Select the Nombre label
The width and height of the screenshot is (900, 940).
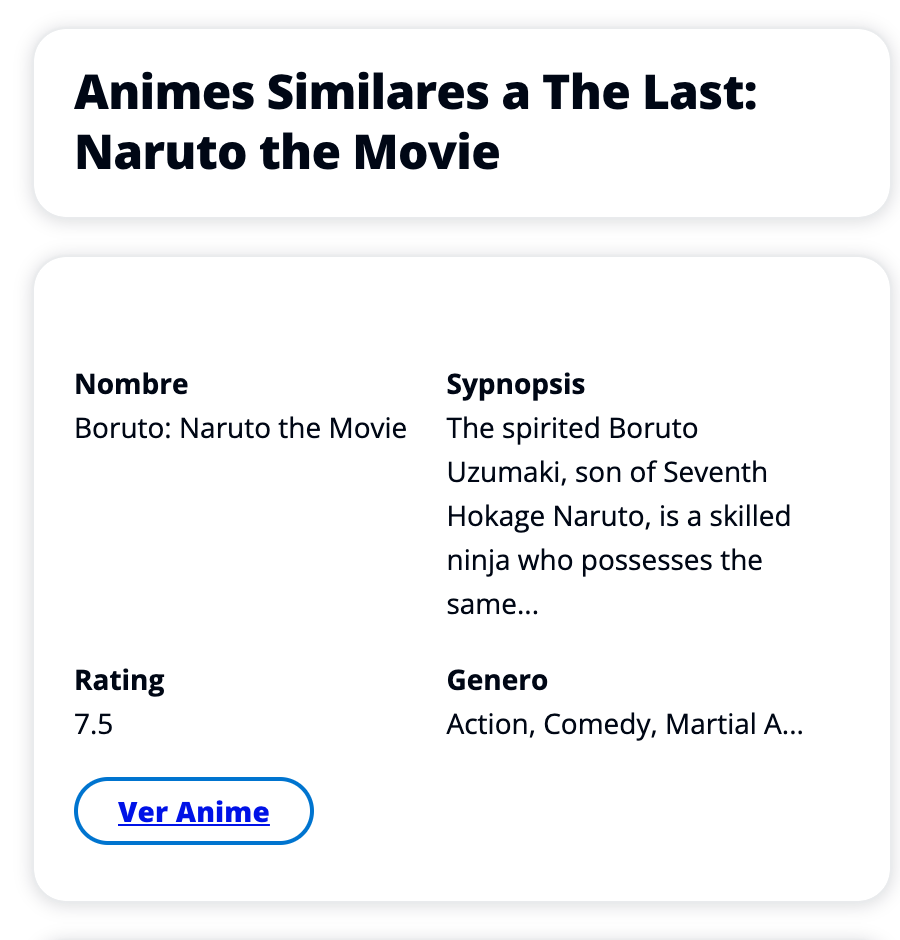[131, 384]
